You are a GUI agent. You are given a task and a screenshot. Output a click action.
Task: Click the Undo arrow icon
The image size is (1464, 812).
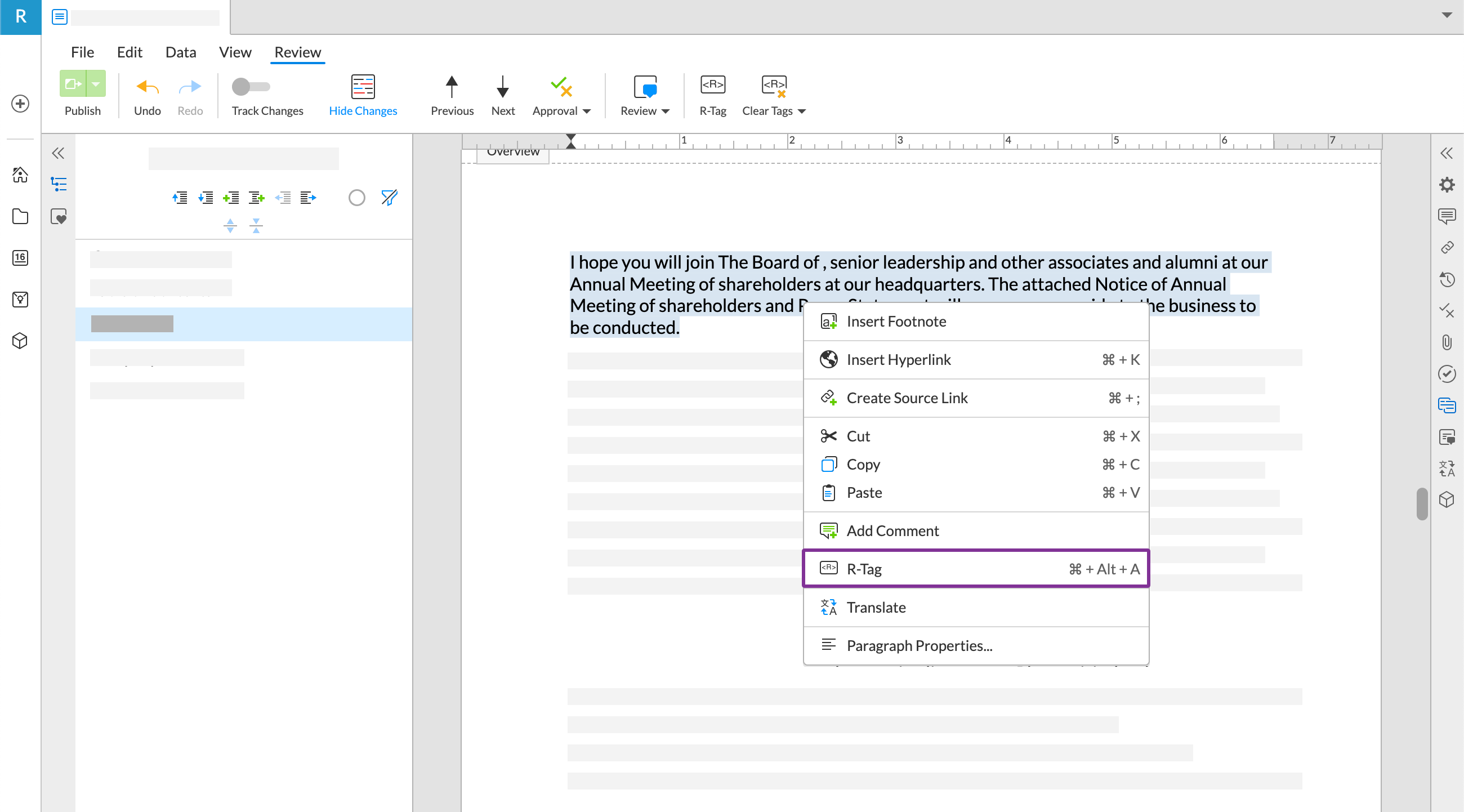coord(147,87)
